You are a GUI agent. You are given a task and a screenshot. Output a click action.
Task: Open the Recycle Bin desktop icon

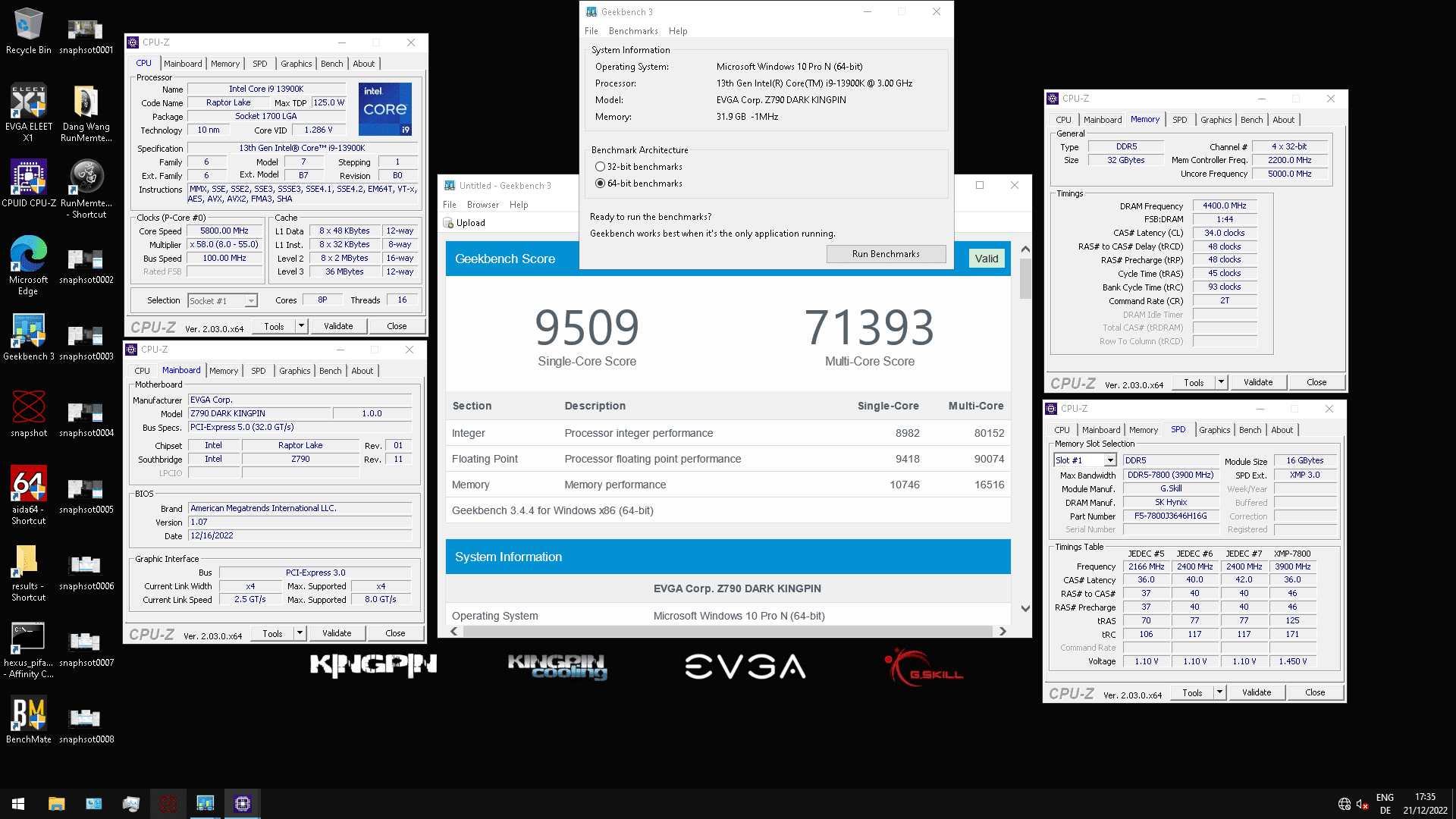(29, 30)
